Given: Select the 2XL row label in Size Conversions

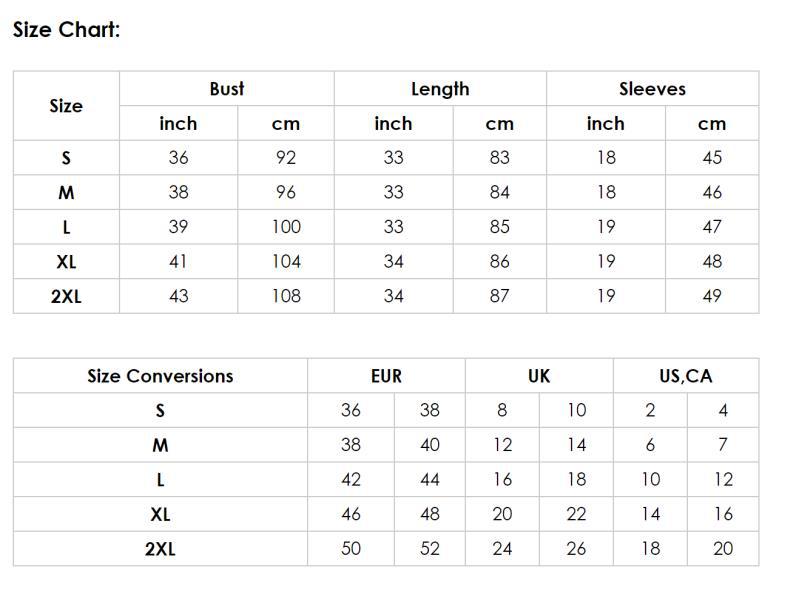Looking at the screenshot, I should [x=160, y=549].
